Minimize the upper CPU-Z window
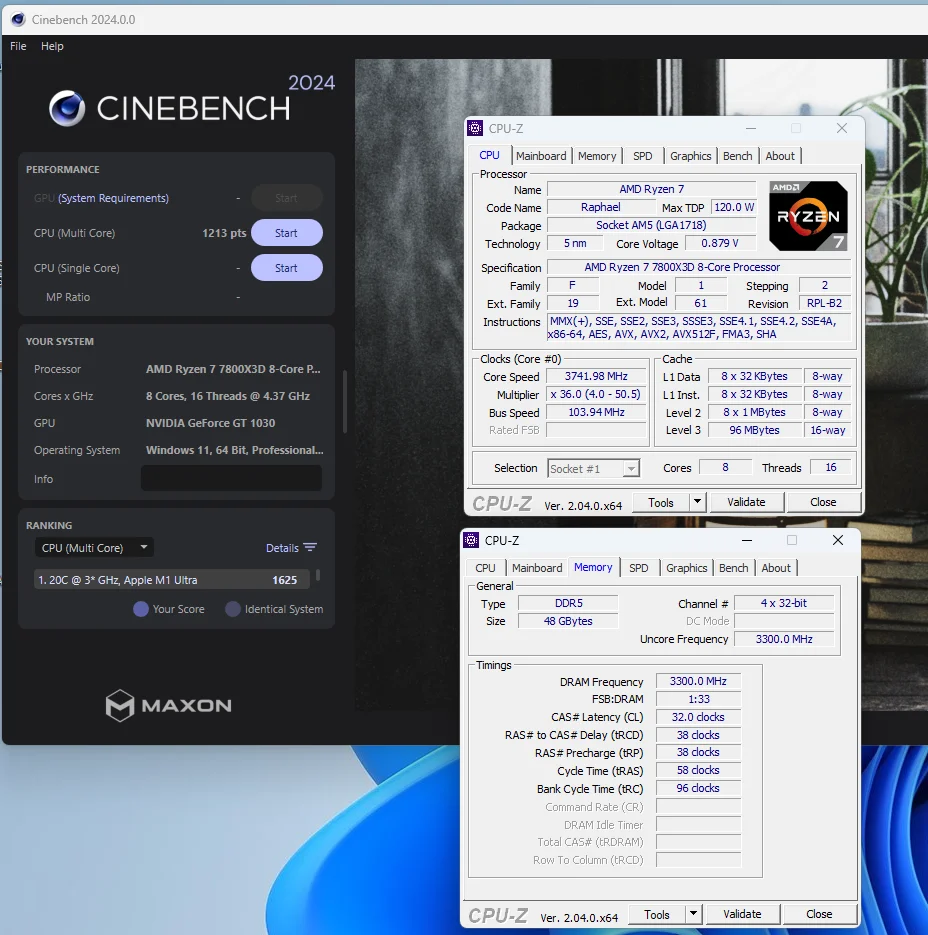This screenshot has width=928, height=935. [751, 128]
